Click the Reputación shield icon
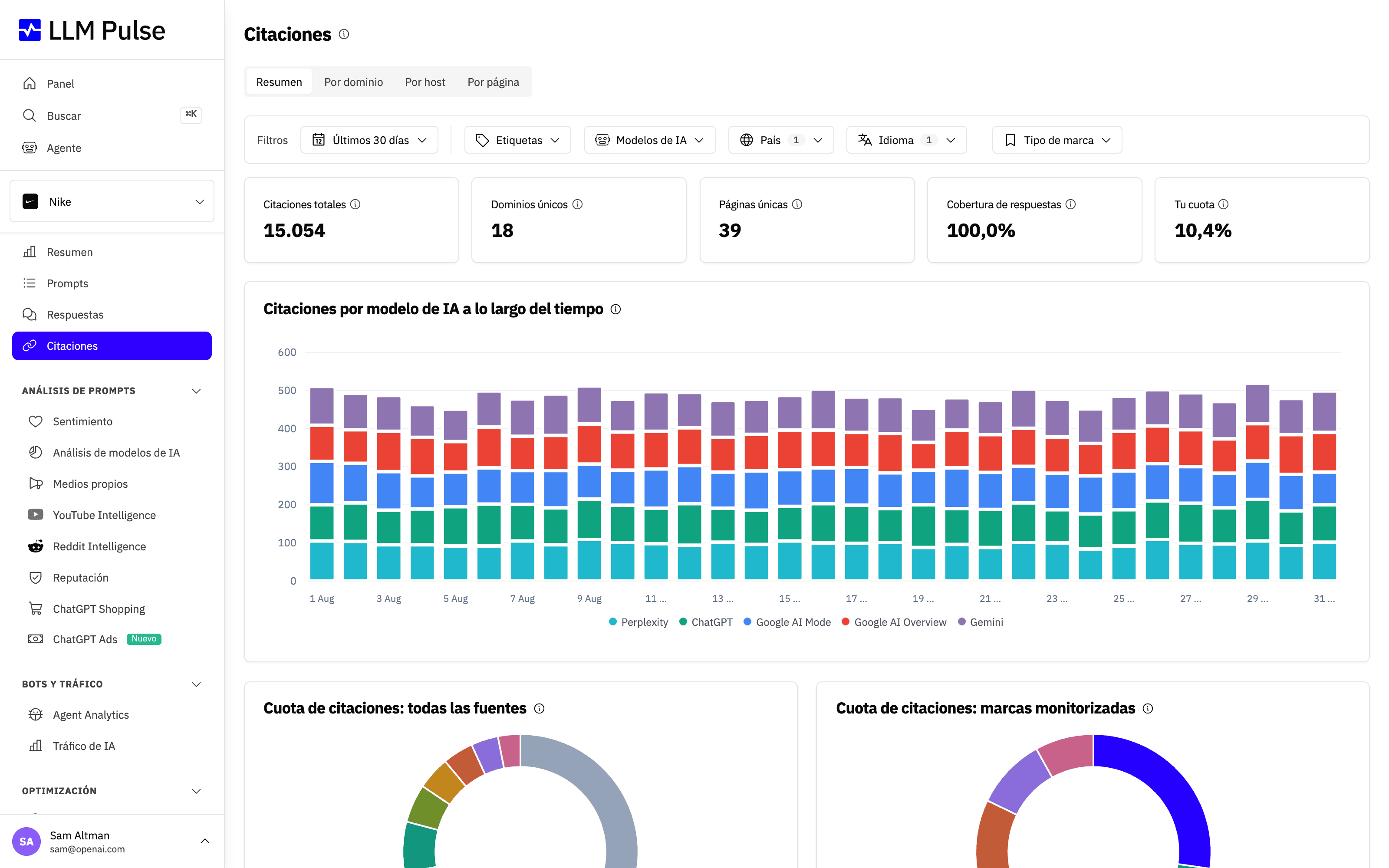Screen dimensions: 1389x868 point(36,578)
